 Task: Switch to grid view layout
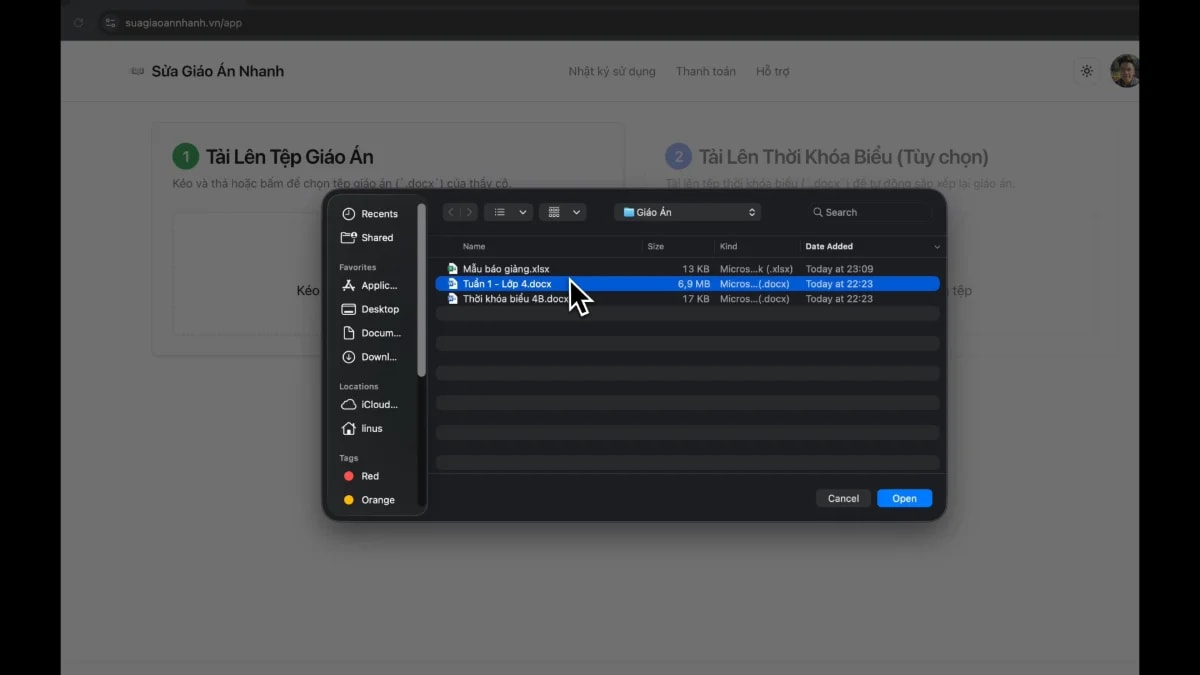pyautogui.click(x=553, y=211)
